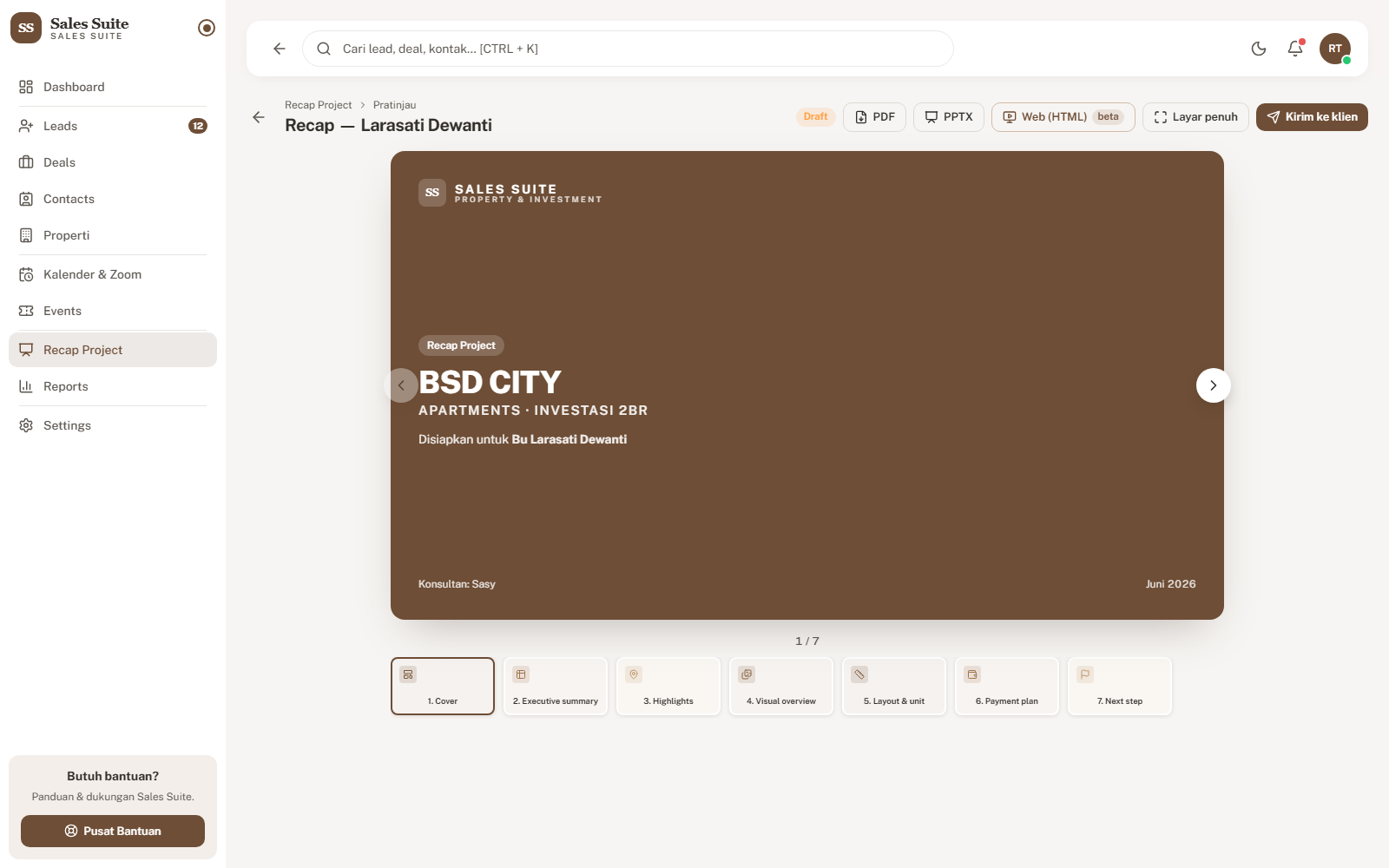The height and width of the screenshot is (868, 1389).
Task: Click the Events ticket icon
Action: click(26, 311)
